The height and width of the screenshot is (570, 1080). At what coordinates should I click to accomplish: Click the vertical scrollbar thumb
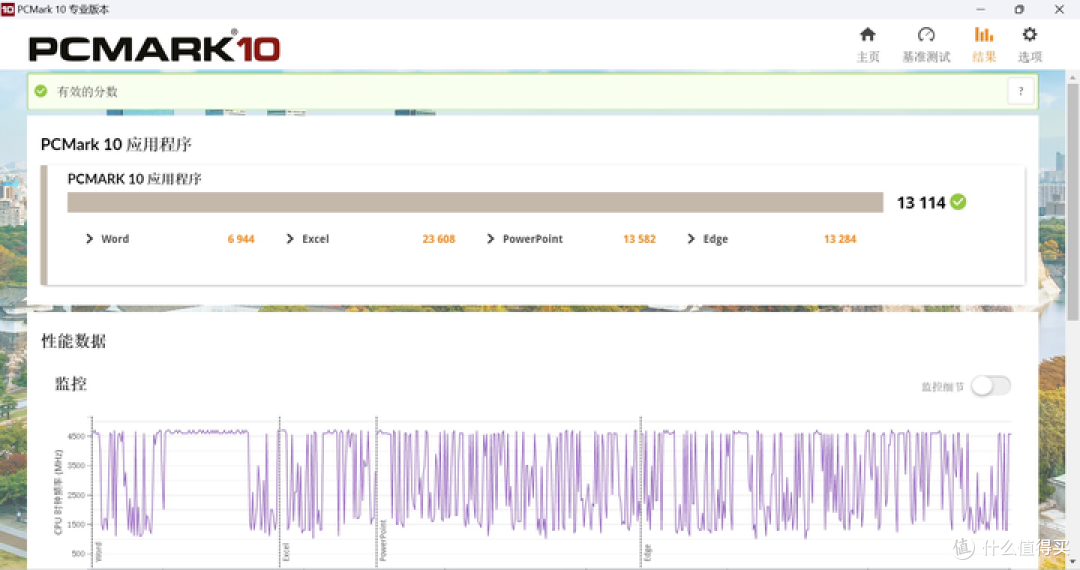pyautogui.click(x=1072, y=202)
